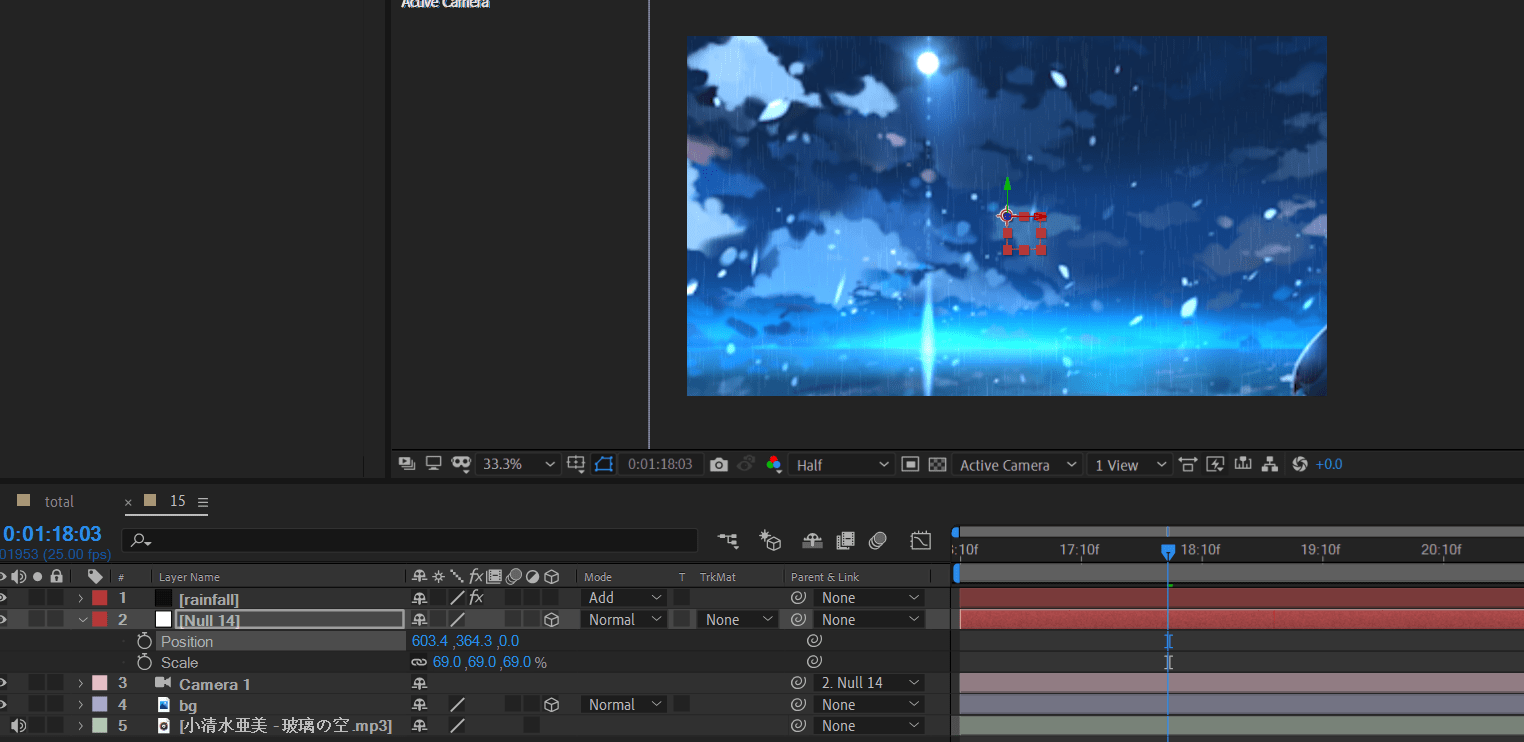The image size is (1524, 742).
Task: Open the Camera 1 parent dropdown "2. Null 14"
Action: [869, 683]
